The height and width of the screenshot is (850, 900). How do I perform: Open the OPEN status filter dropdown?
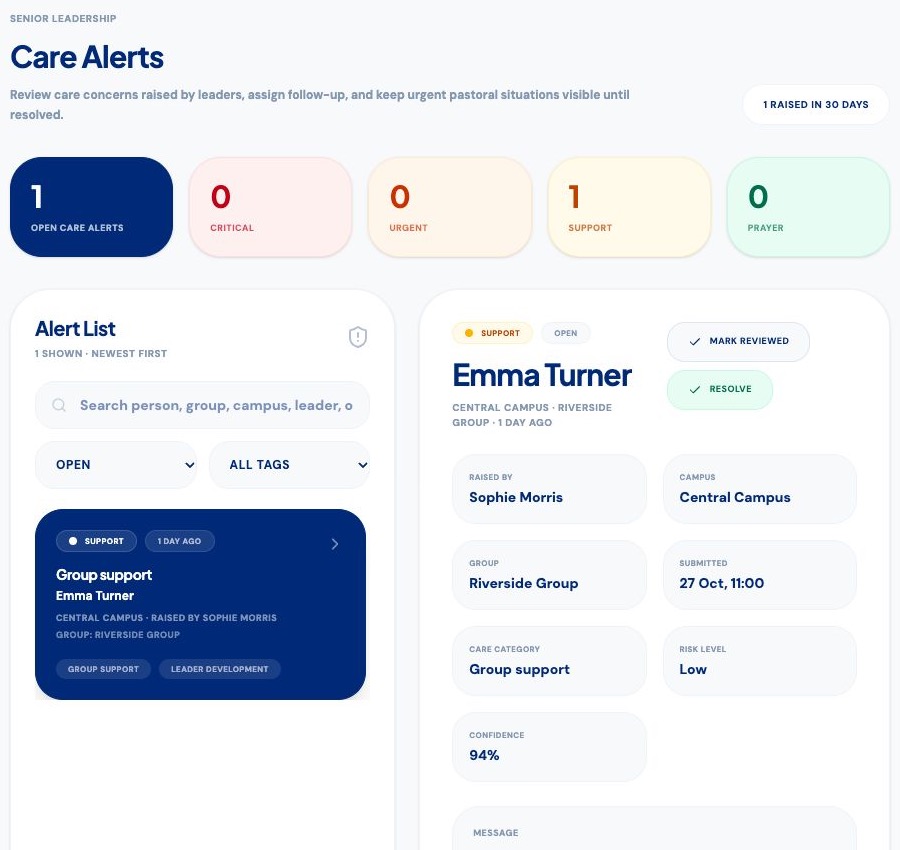point(116,465)
